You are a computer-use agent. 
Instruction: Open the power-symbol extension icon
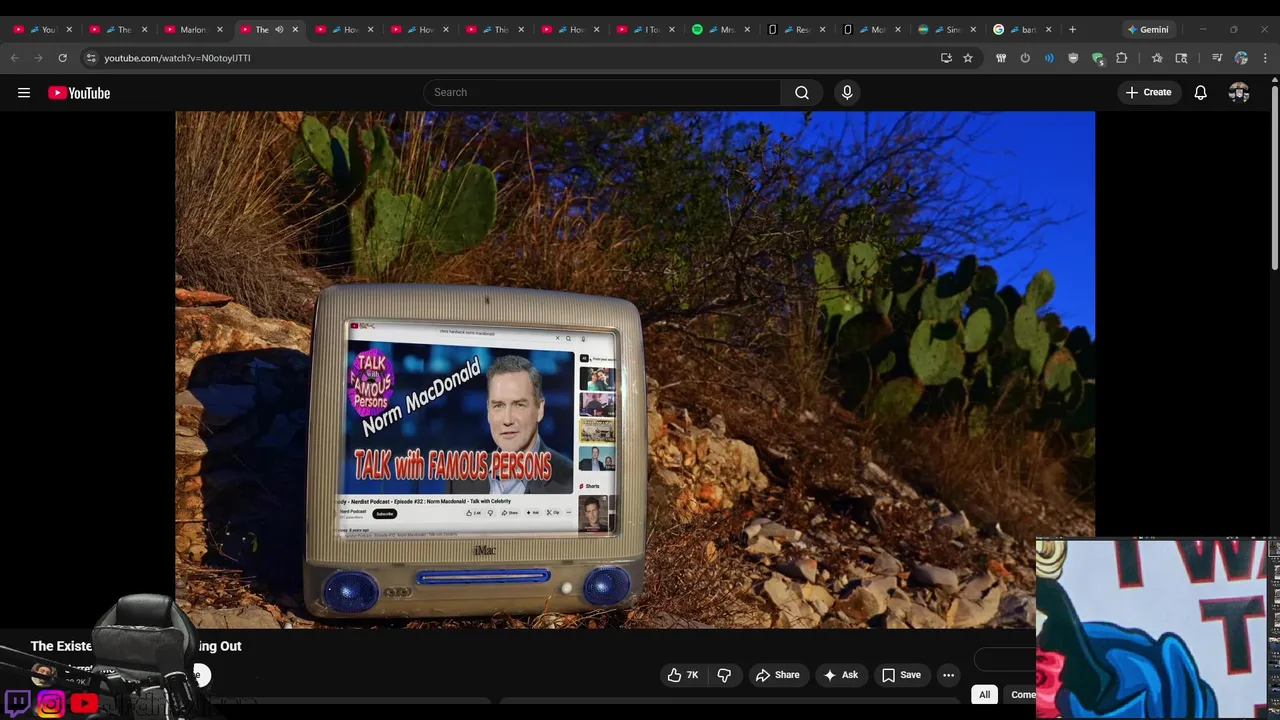click(x=1025, y=58)
